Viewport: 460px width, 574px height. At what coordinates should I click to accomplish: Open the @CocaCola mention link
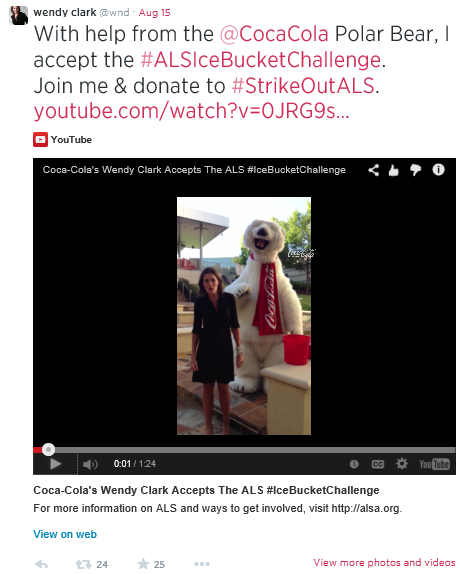274,34
